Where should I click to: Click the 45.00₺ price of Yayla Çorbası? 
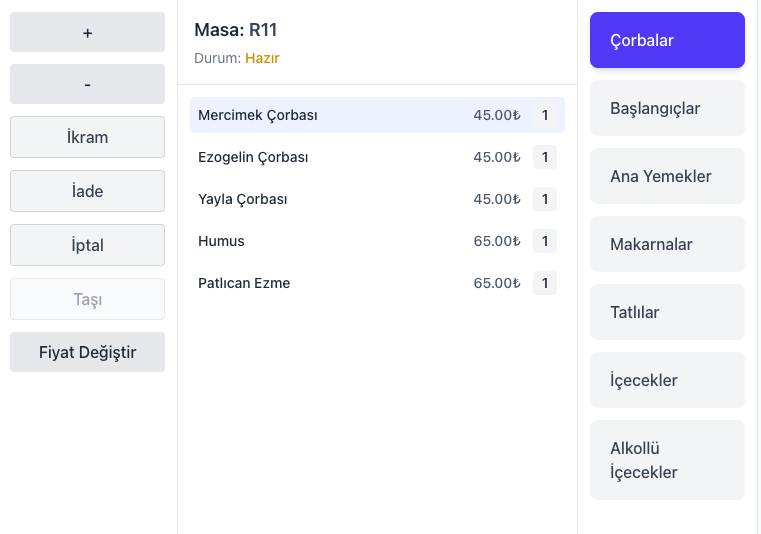click(x=497, y=199)
